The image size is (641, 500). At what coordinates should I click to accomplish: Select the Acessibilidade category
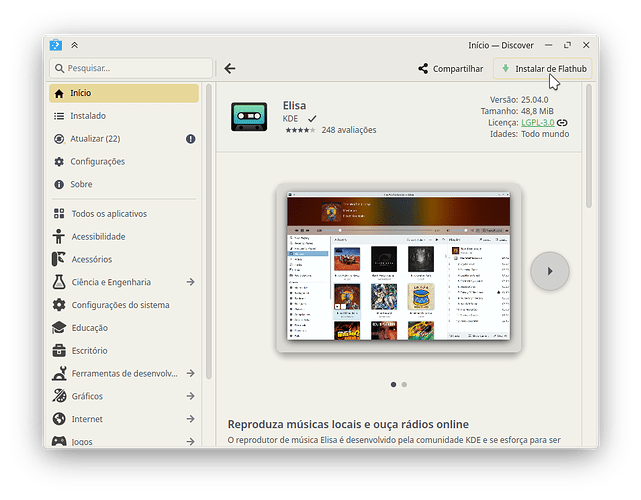click(x=124, y=237)
